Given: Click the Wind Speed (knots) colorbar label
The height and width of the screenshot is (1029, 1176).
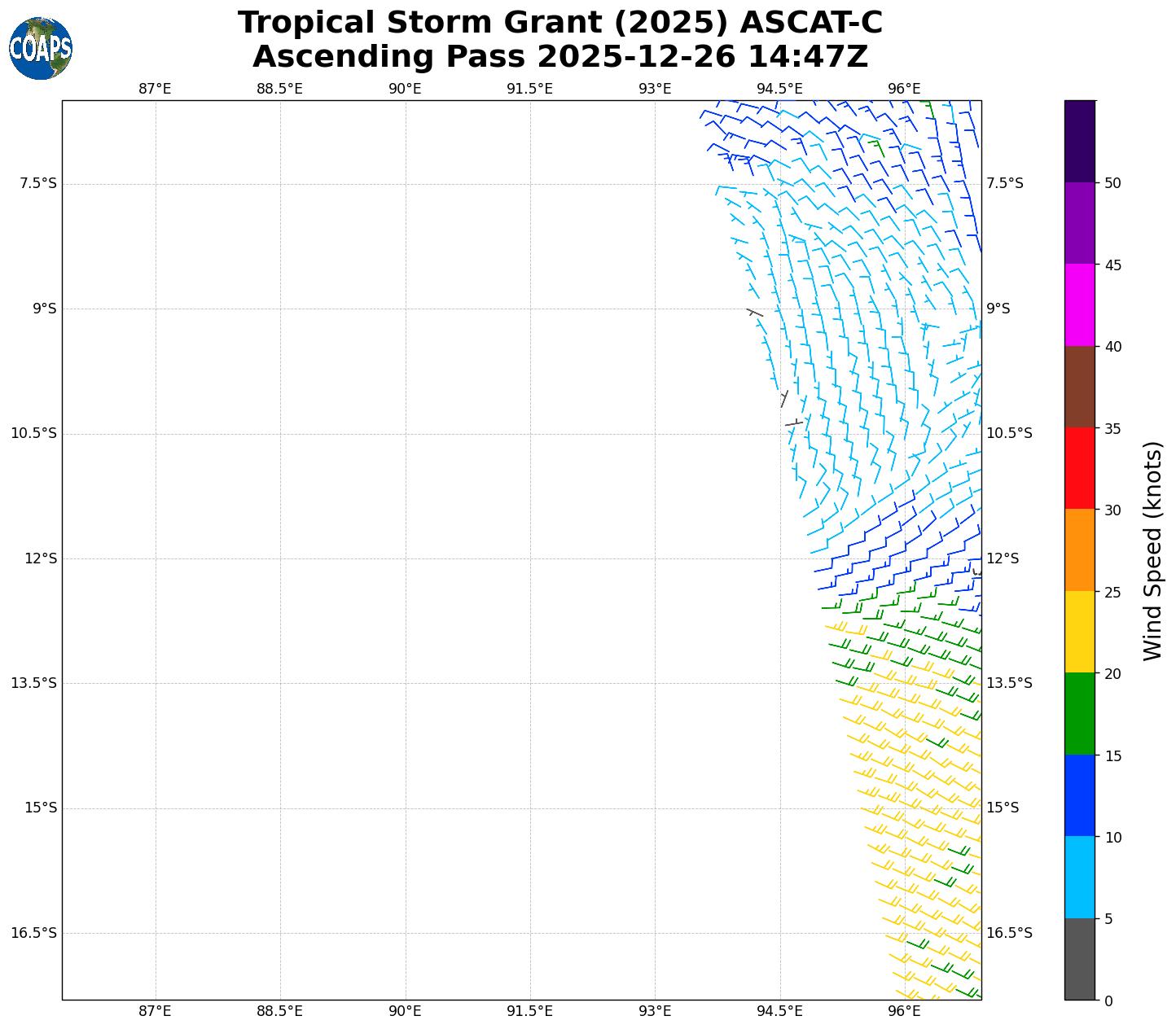Looking at the screenshot, I should pyautogui.click(x=1152, y=550).
